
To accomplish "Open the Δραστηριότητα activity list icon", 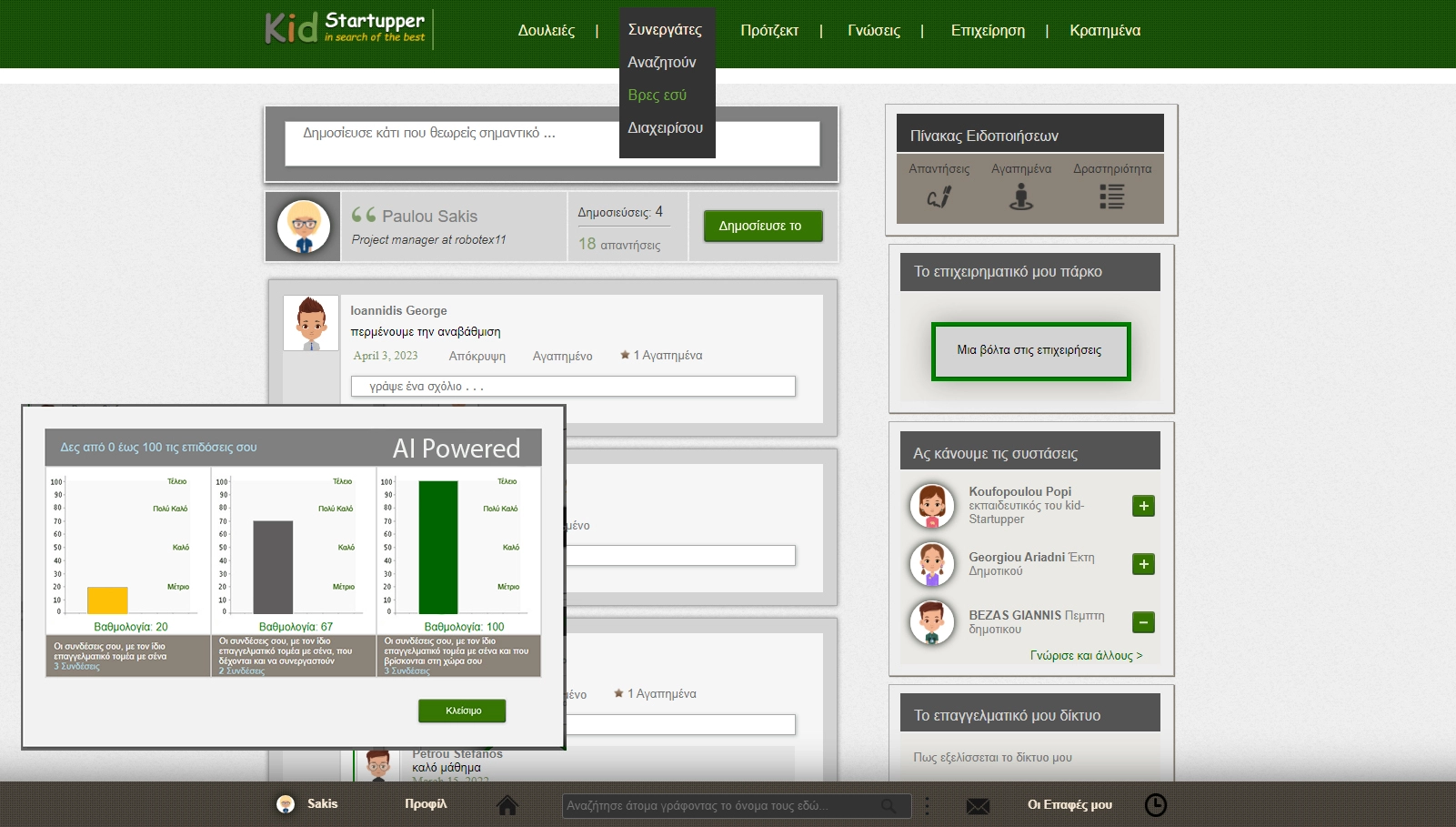I will 1111,197.
